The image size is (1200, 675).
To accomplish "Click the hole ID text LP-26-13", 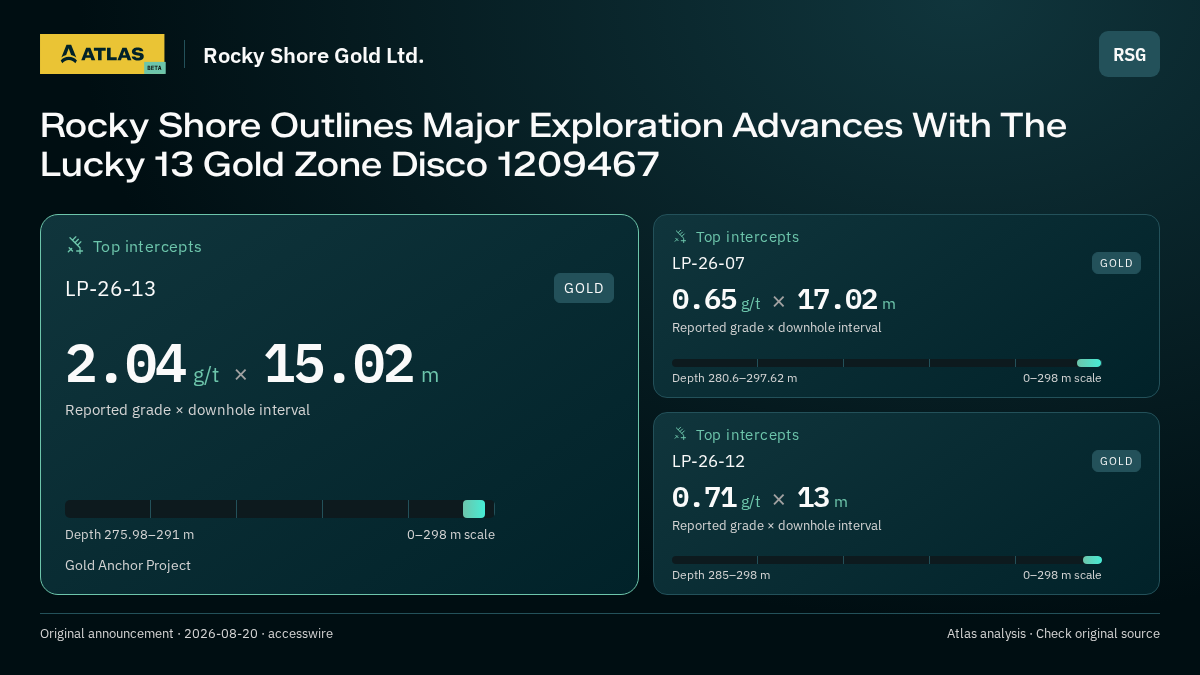I will (110, 289).
